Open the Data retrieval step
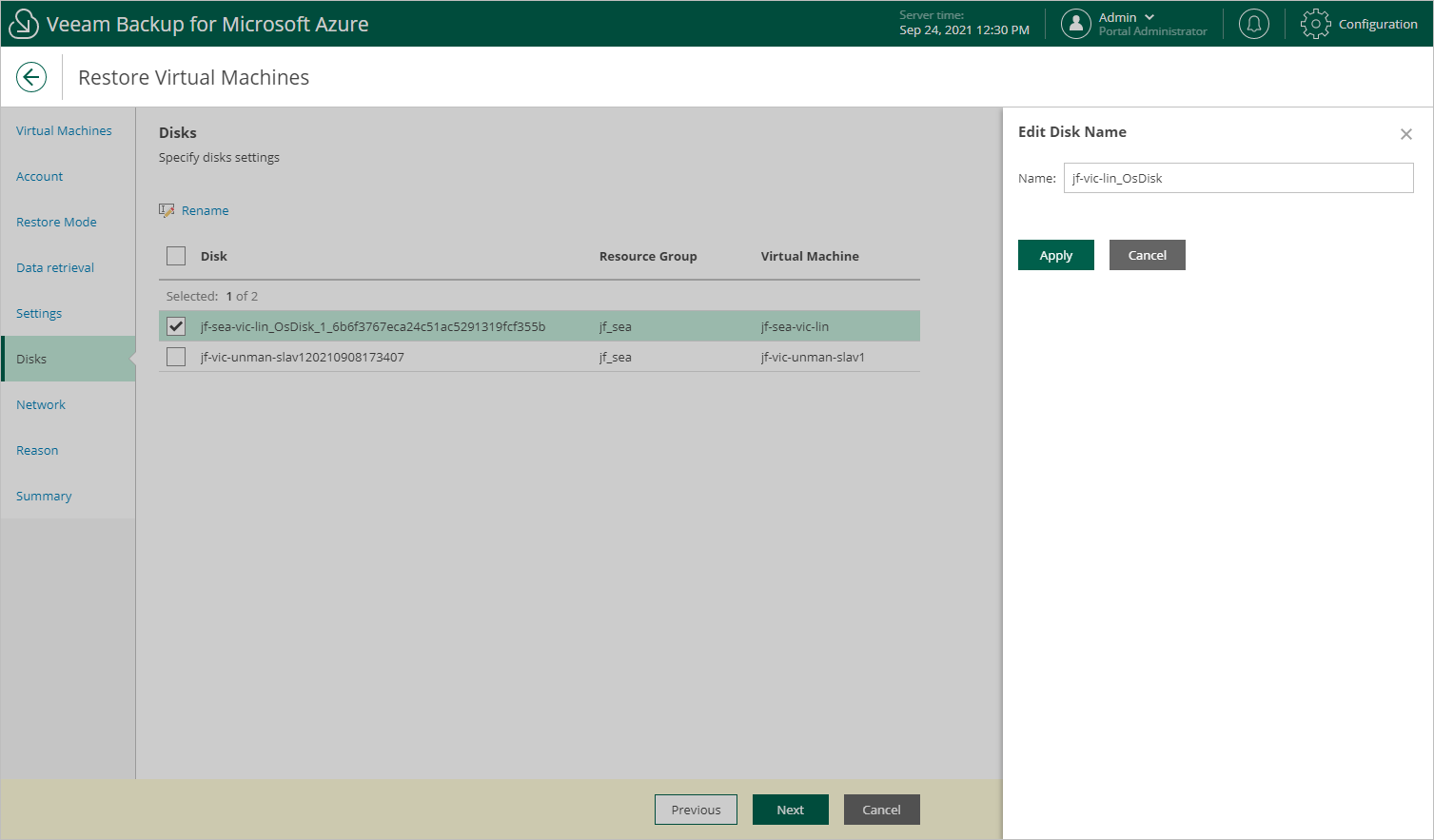The height and width of the screenshot is (840, 1434). tap(55, 267)
